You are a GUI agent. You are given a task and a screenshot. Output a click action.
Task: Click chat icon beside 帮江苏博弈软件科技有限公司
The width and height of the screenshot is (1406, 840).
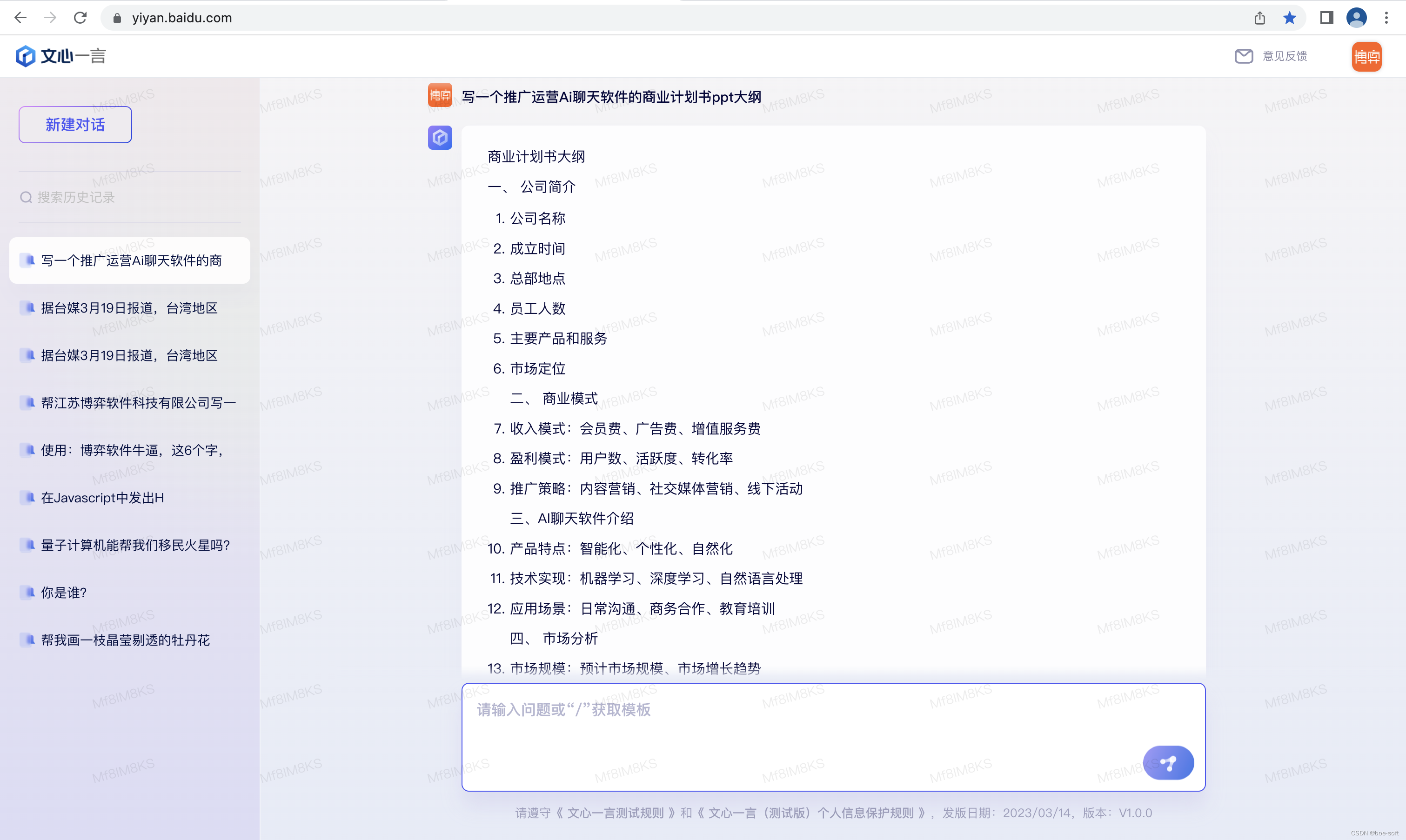pyautogui.click(x=28, y=402)
